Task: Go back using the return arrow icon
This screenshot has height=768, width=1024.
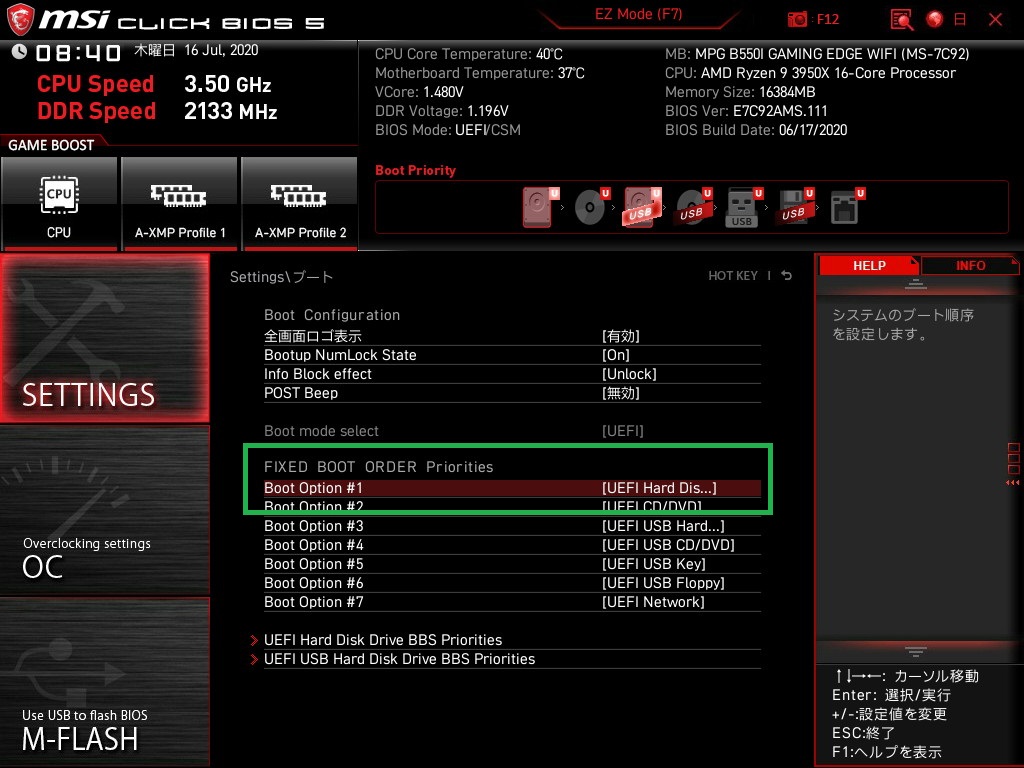Action: (x=786, y=276)
